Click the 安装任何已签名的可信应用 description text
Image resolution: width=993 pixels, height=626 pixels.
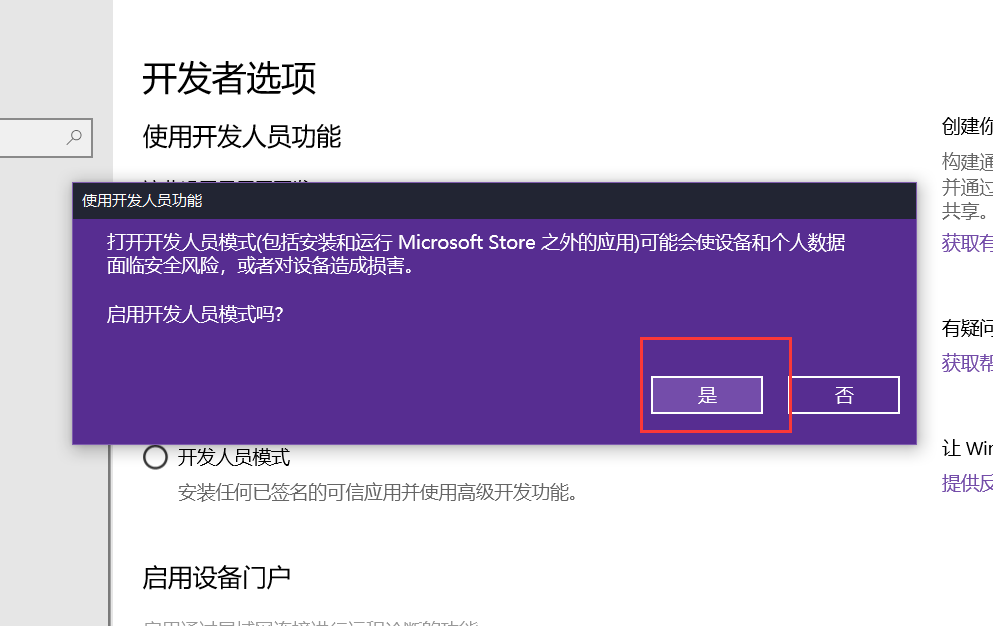point(377,492)
